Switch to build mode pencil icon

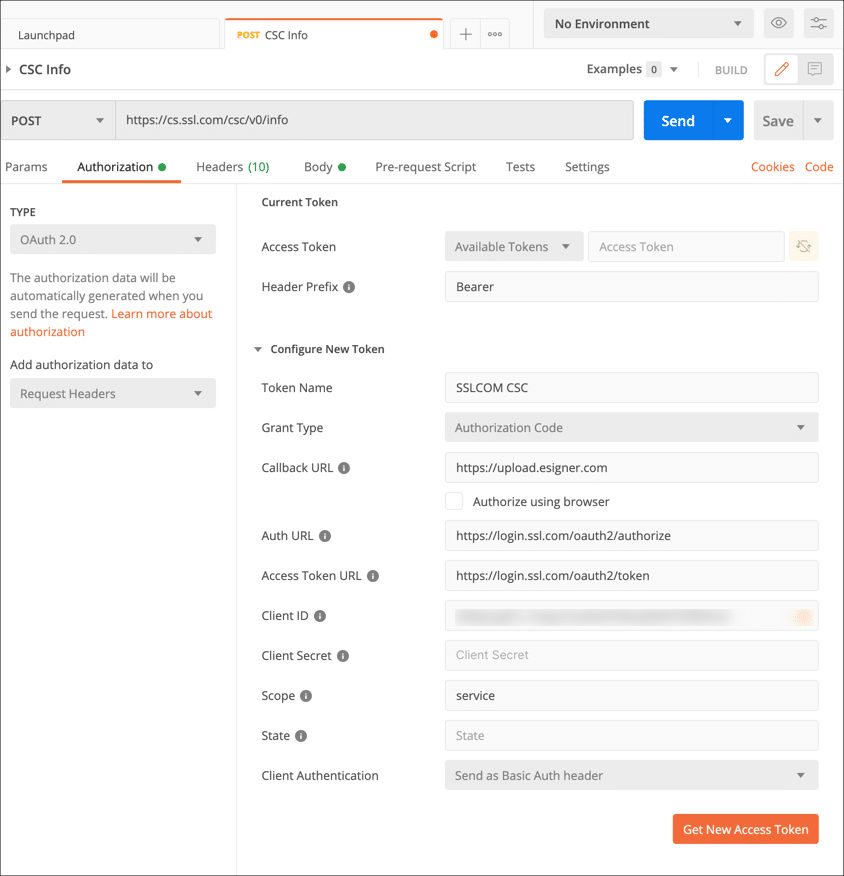781,70
